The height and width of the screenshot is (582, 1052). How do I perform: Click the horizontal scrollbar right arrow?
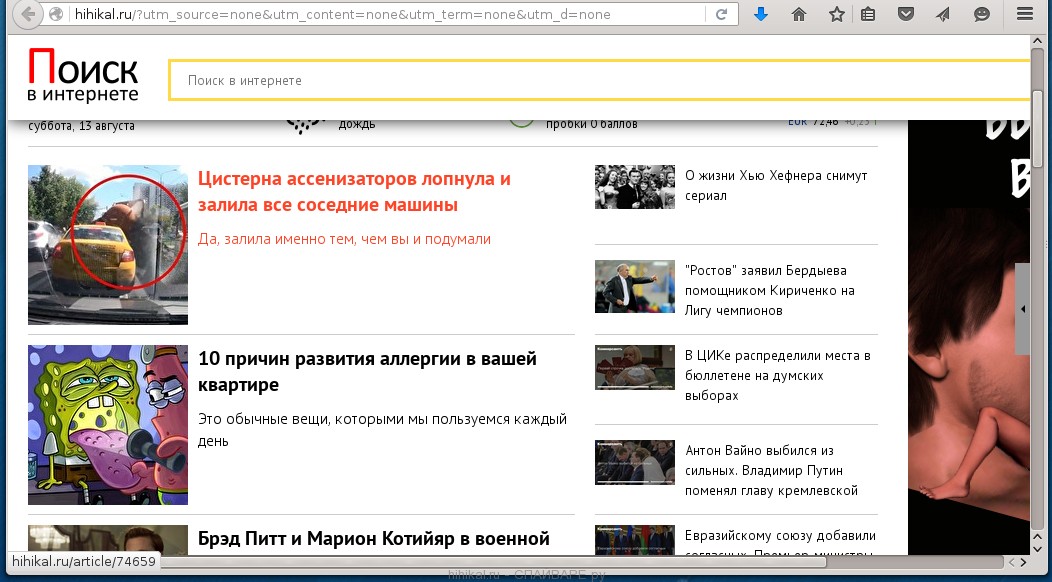click(1024, 562)
